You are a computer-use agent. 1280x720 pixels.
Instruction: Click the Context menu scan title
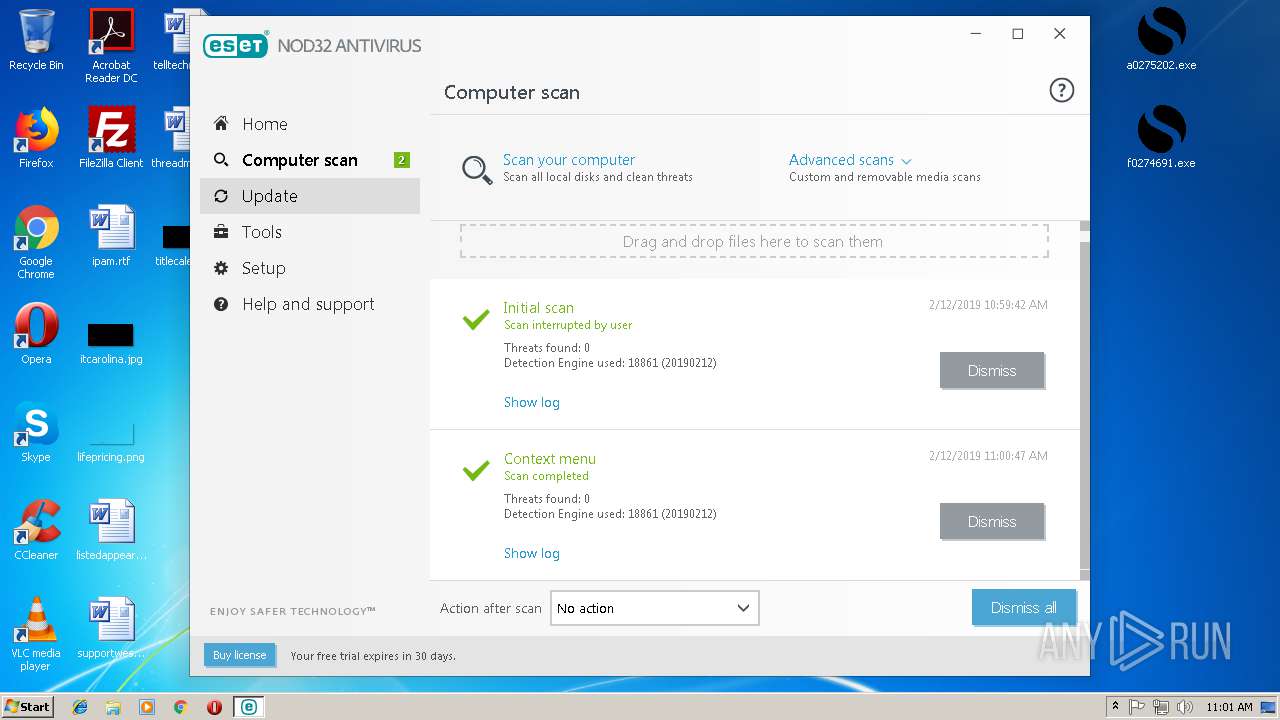tap(550, 459)
